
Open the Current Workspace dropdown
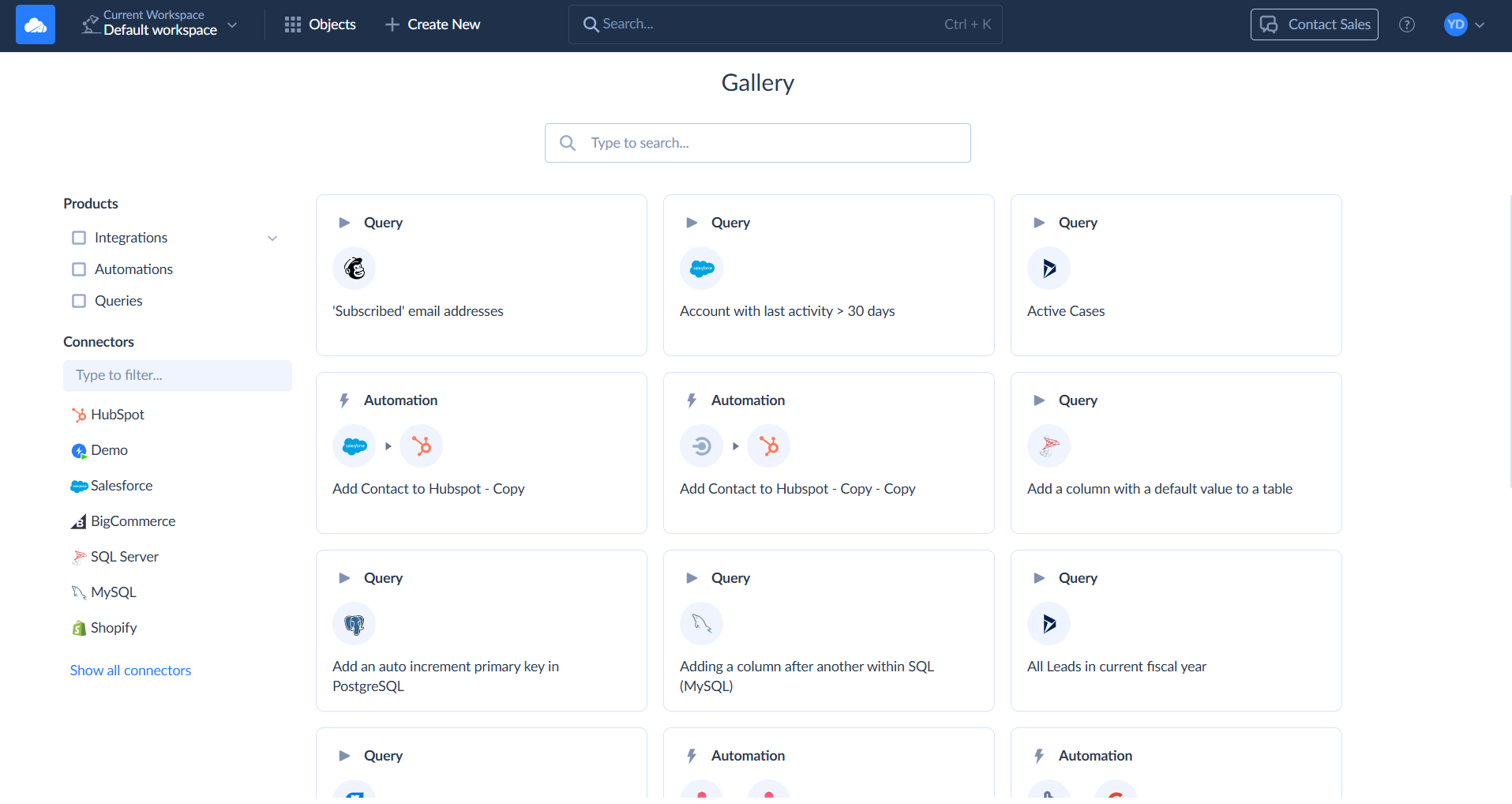159,24
